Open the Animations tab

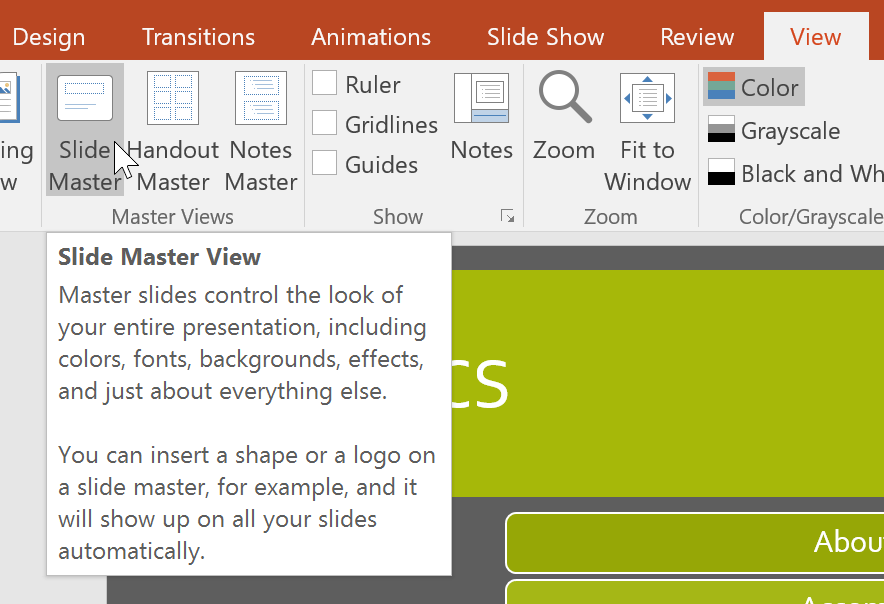[371, 36]
